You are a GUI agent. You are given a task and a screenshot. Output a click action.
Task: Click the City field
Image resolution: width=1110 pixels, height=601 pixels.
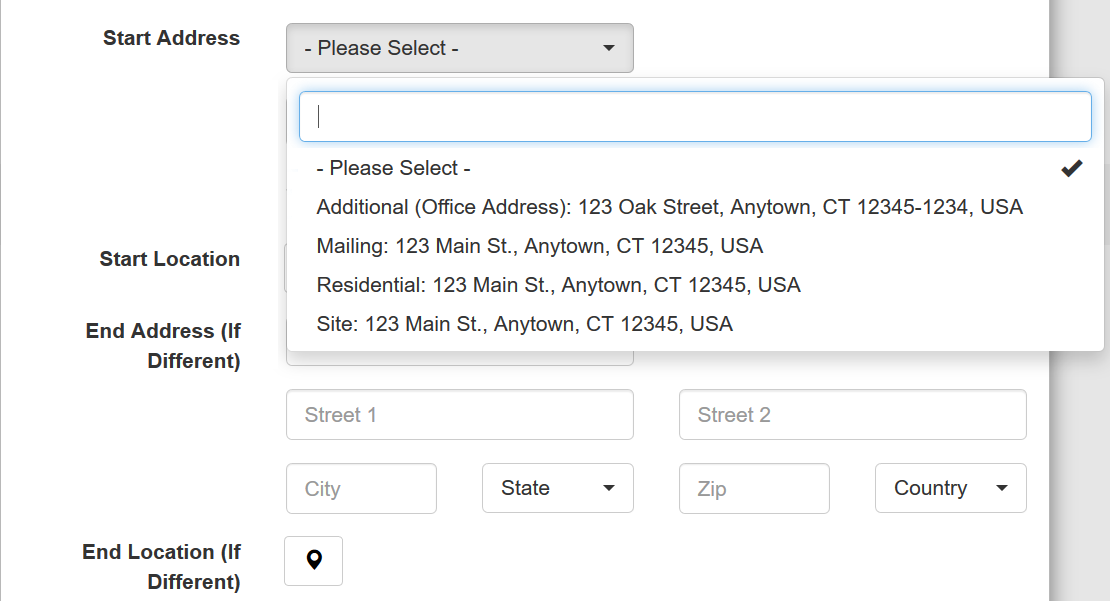coord(361,488)
